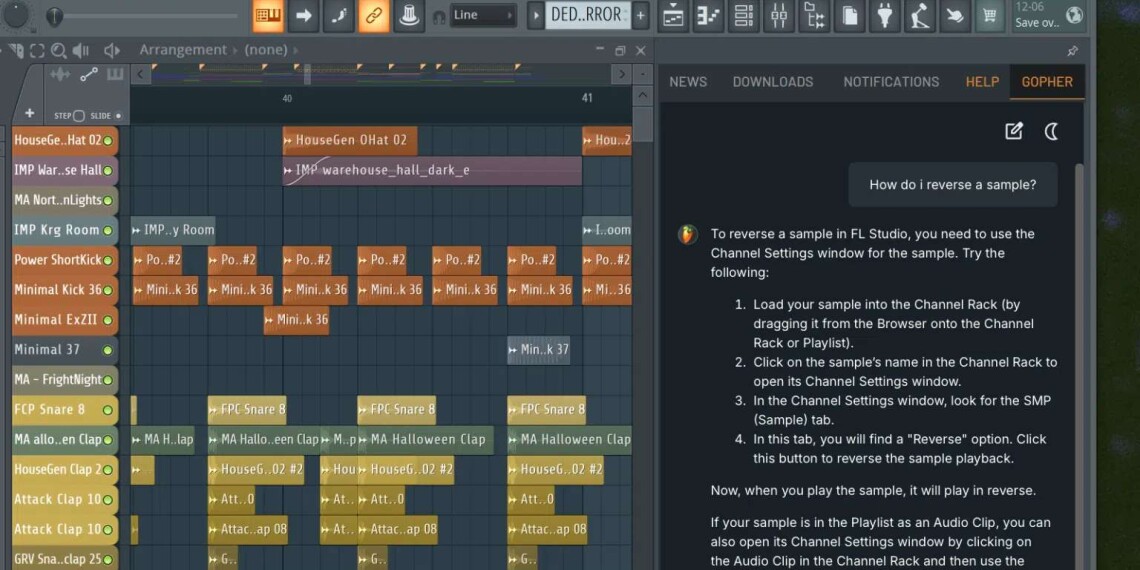Switch to the NEWS tab
This screenshot has width=1140, height=570.
pos(688,82)
